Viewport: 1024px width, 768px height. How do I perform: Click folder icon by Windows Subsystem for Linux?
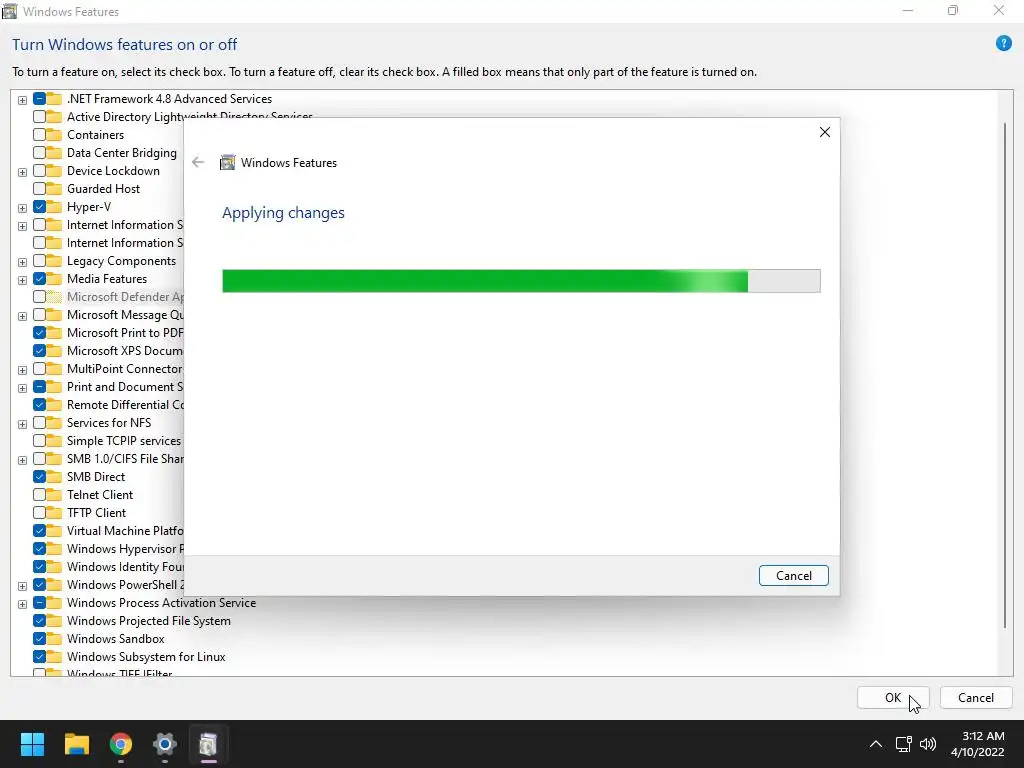click(x=54, y=656)
